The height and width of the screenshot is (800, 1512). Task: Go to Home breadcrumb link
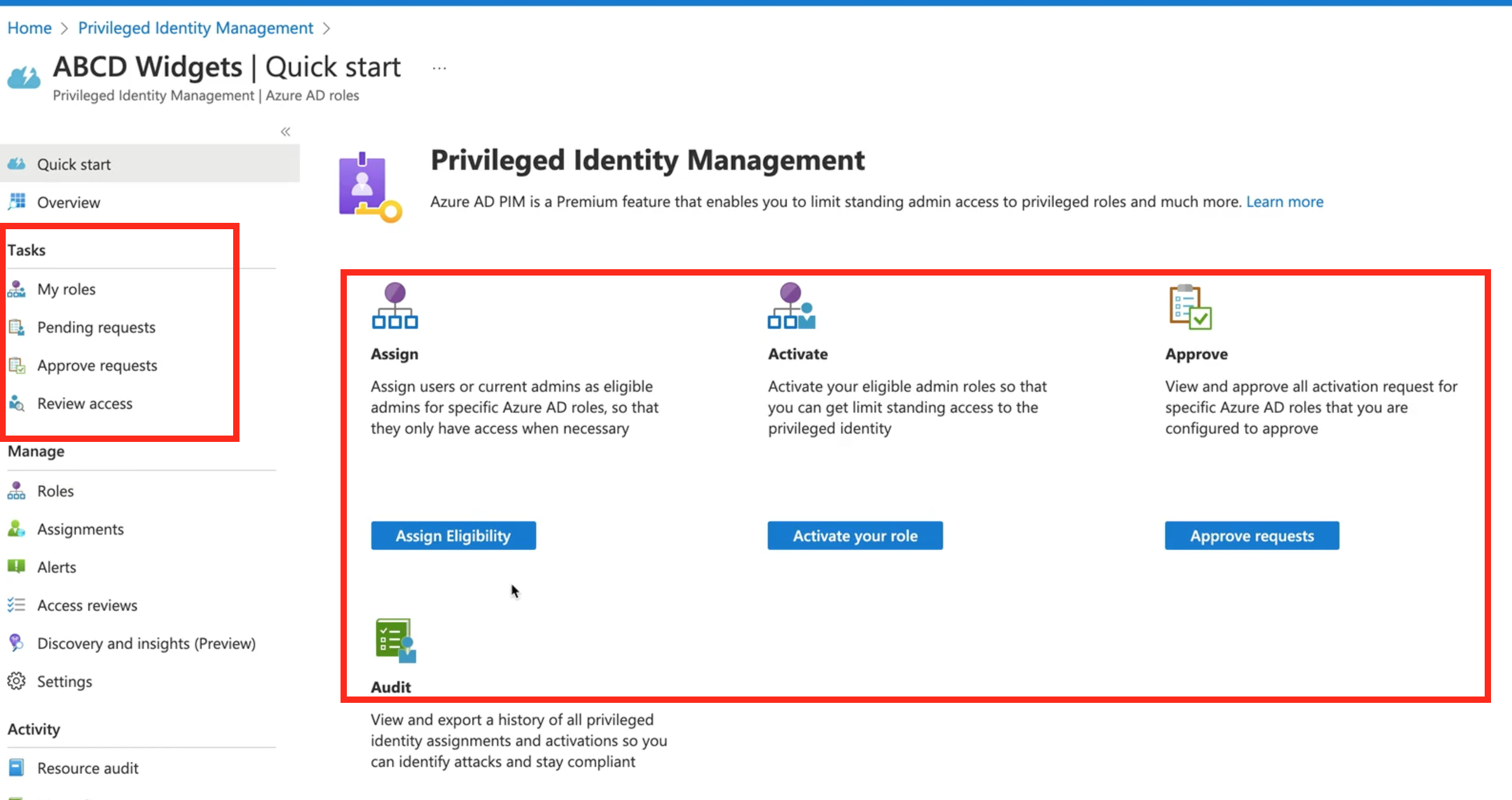29,28
